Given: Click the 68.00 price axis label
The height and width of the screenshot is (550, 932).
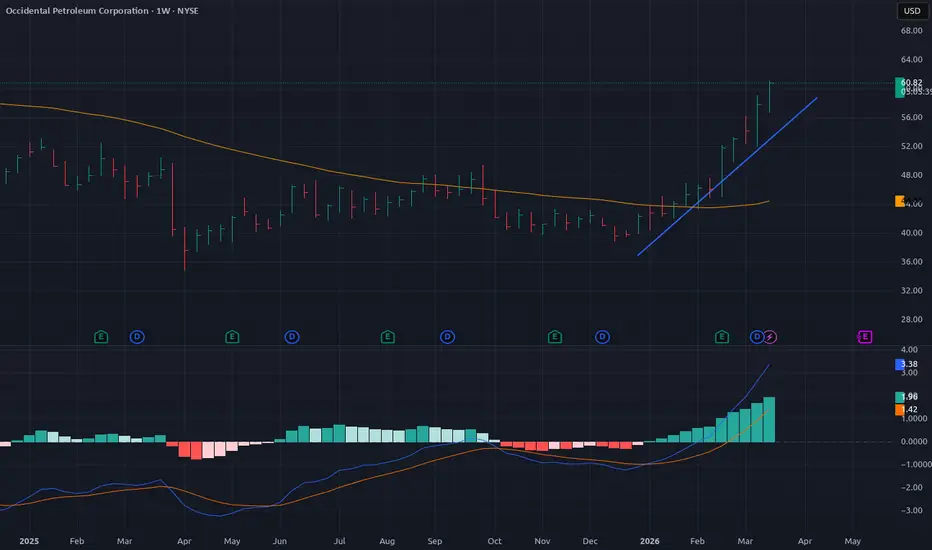Looking at the screenshot, I should tap(911, 31).
